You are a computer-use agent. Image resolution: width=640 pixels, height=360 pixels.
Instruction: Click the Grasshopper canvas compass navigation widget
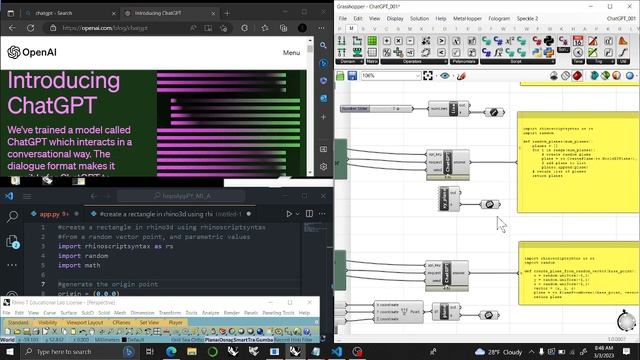[626, 320]
